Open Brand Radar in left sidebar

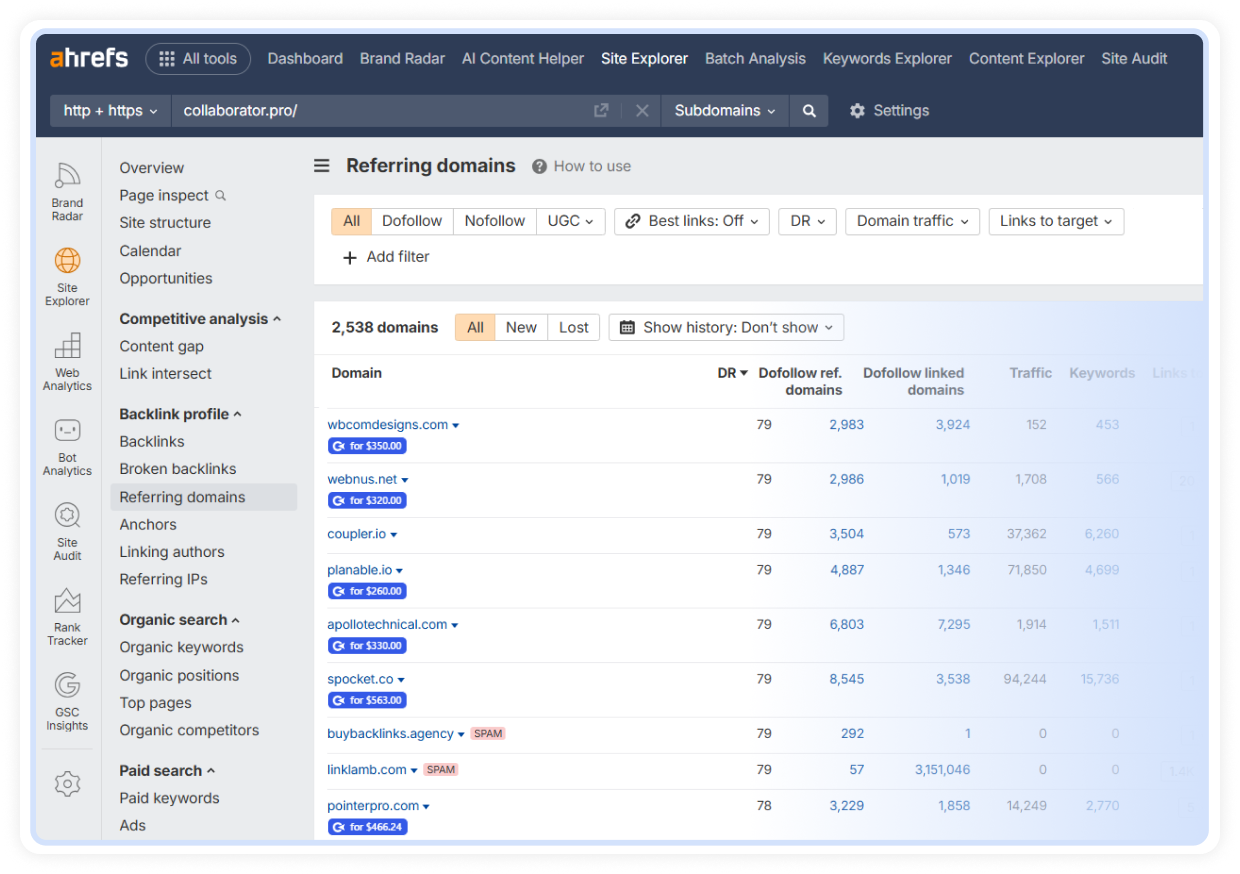67,189
